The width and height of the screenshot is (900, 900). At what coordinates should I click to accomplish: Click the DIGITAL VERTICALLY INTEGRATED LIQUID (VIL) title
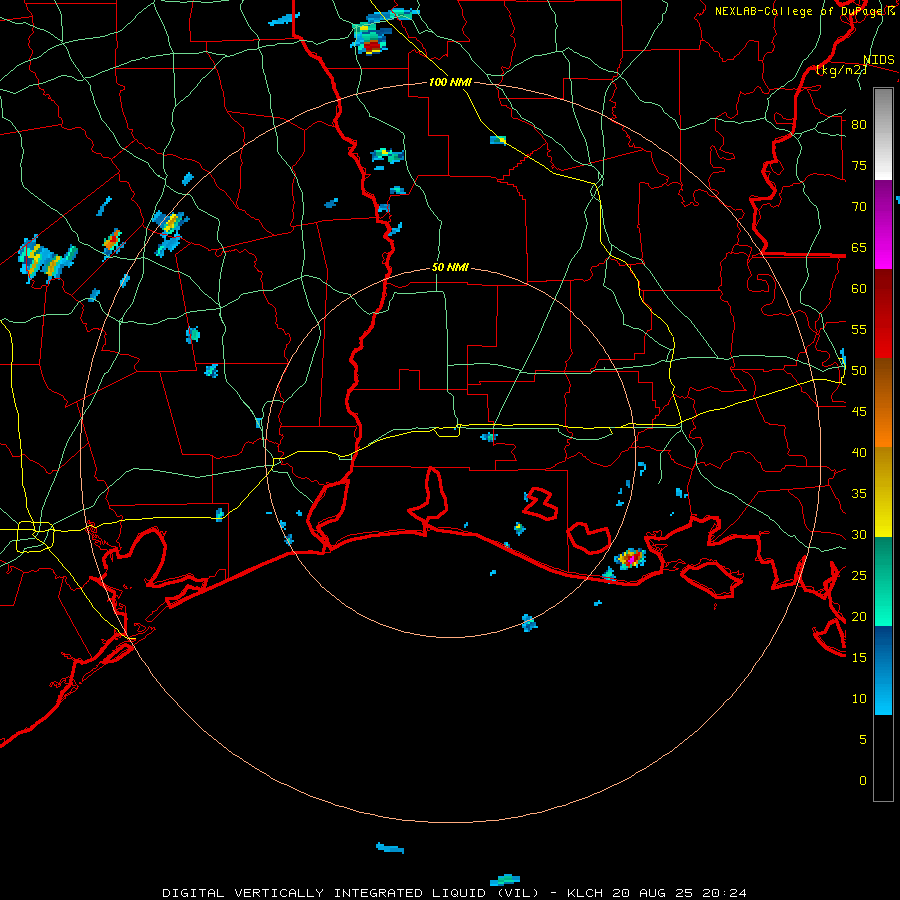click(351, 893)
